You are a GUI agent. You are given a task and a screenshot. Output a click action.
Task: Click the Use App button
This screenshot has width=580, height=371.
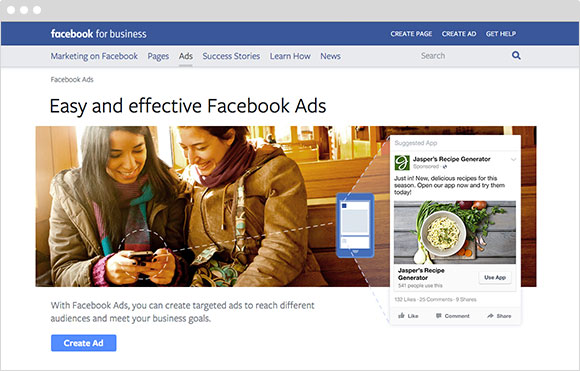pos(495,277)
